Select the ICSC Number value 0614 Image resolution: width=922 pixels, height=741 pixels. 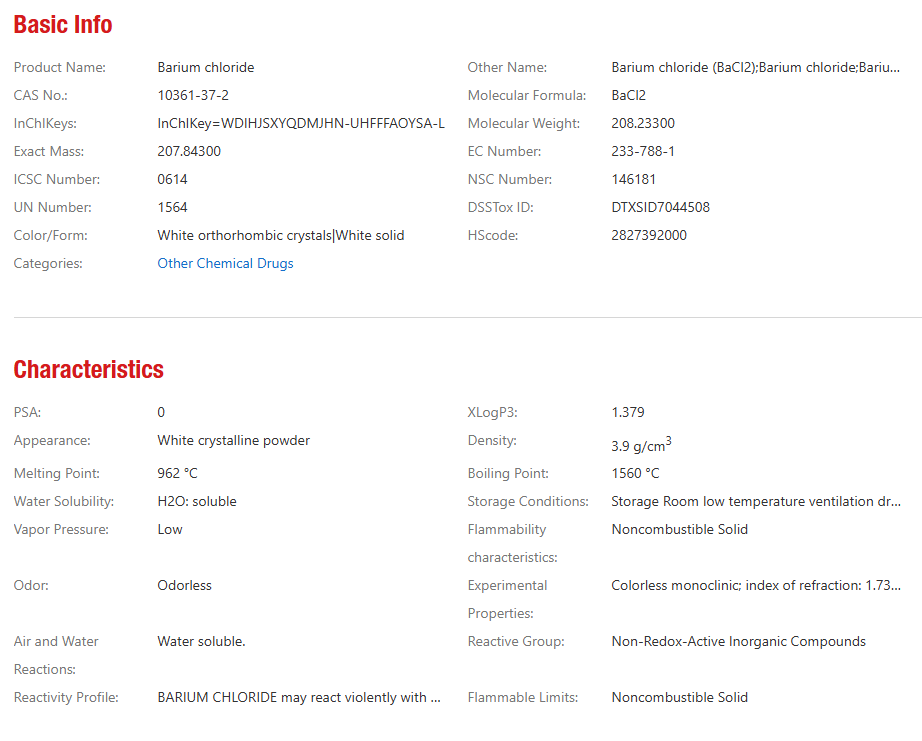click(x=172, y=179)
